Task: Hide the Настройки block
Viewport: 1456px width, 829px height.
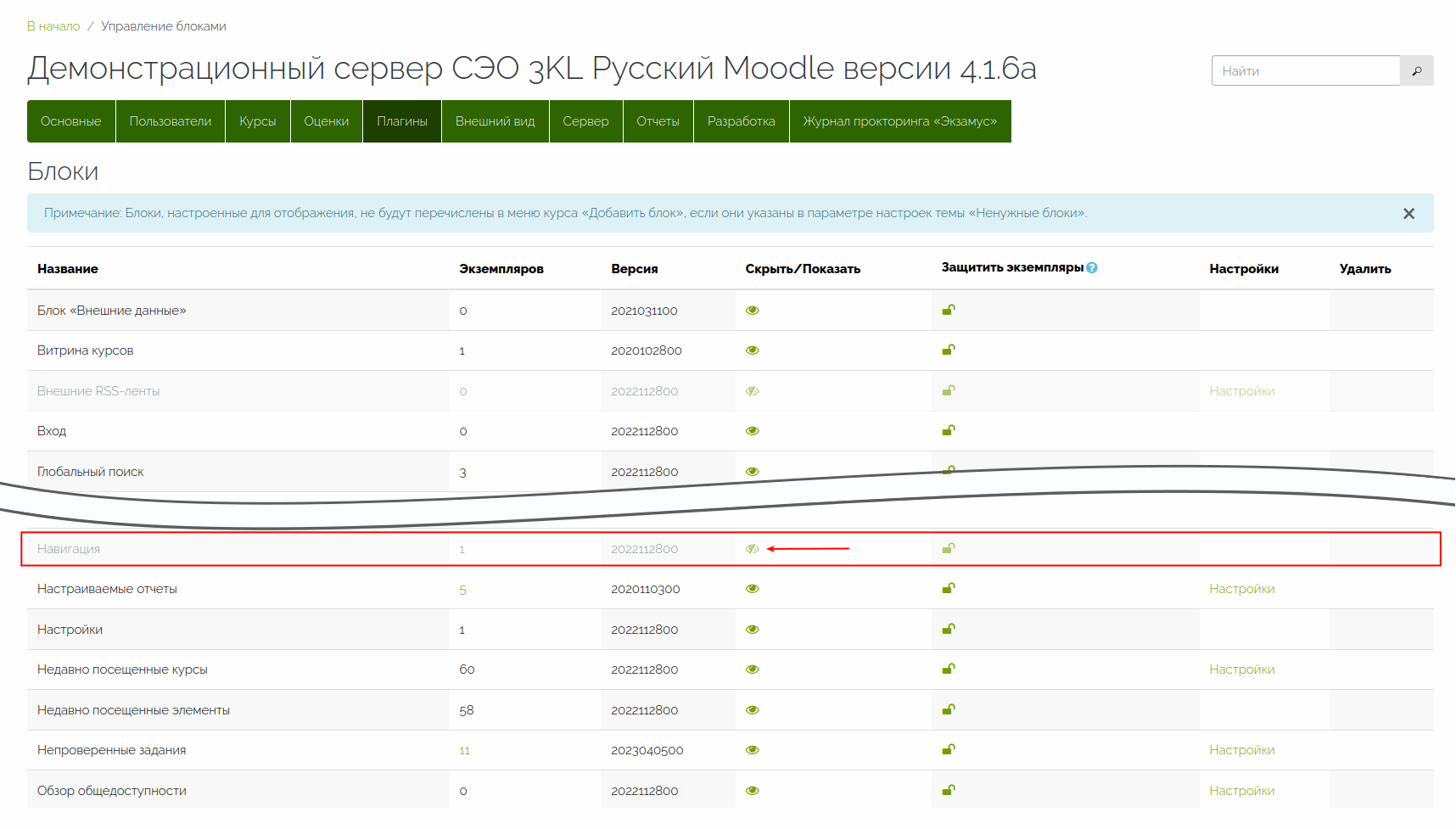Action: pyautogui.click(x=752, y=630)
